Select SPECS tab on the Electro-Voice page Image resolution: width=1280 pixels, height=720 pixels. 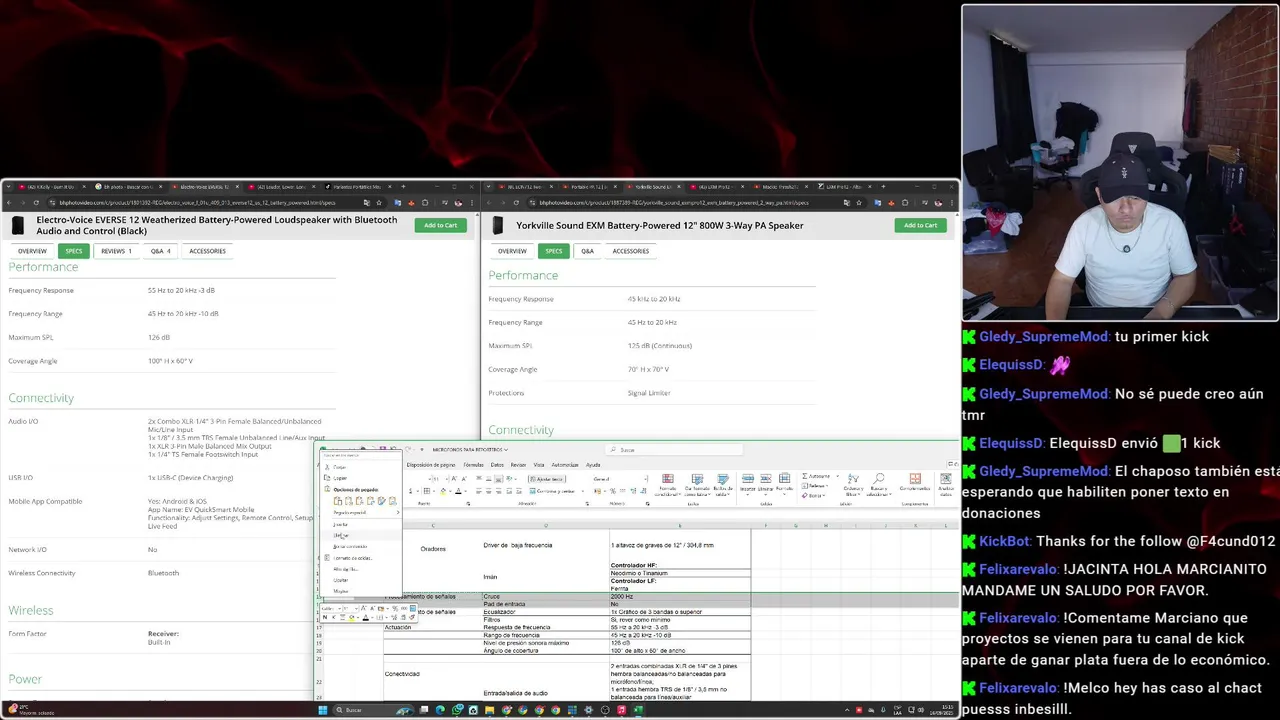coord(73,251)
